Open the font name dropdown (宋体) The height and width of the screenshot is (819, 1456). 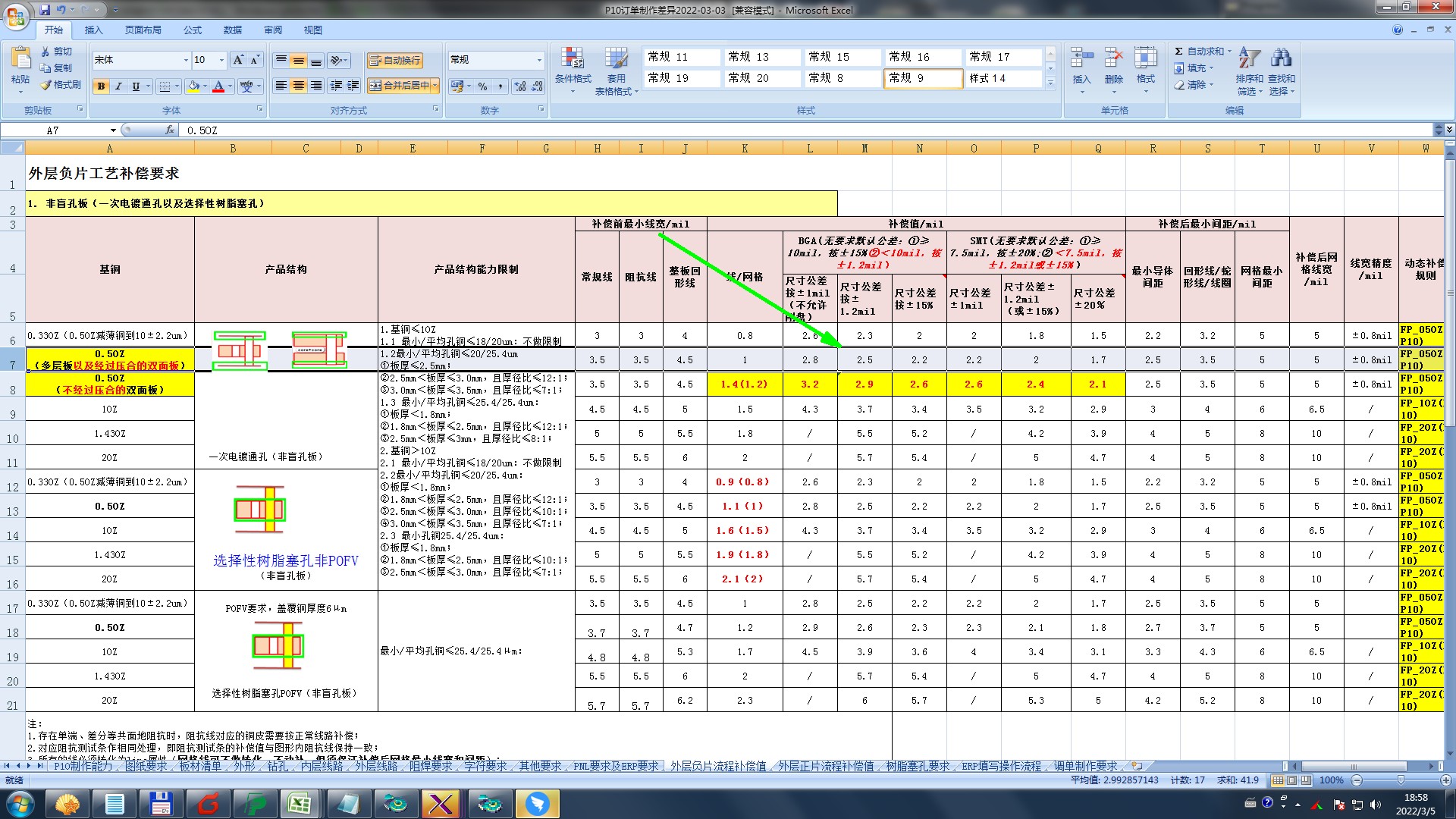(186, 60)
